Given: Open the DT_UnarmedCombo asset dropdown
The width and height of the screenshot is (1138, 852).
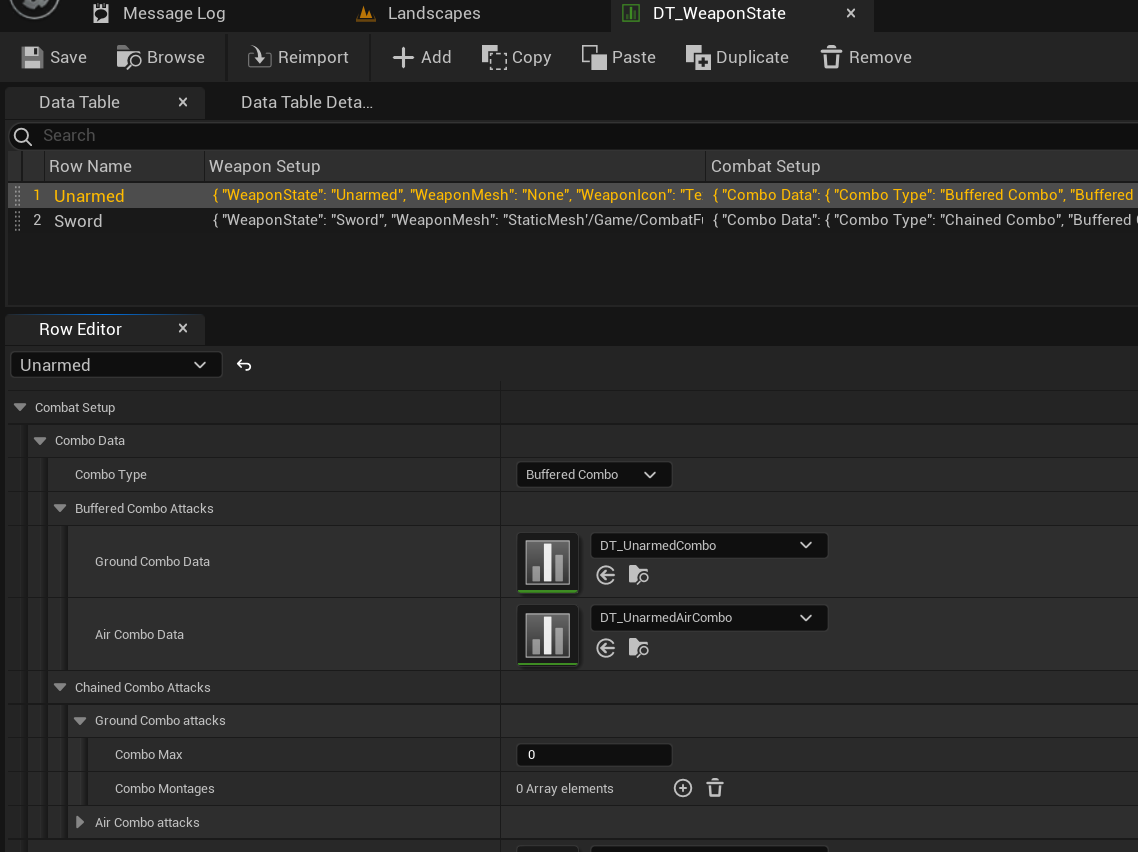Looking at the screenshot, I should tap(709, 546).
